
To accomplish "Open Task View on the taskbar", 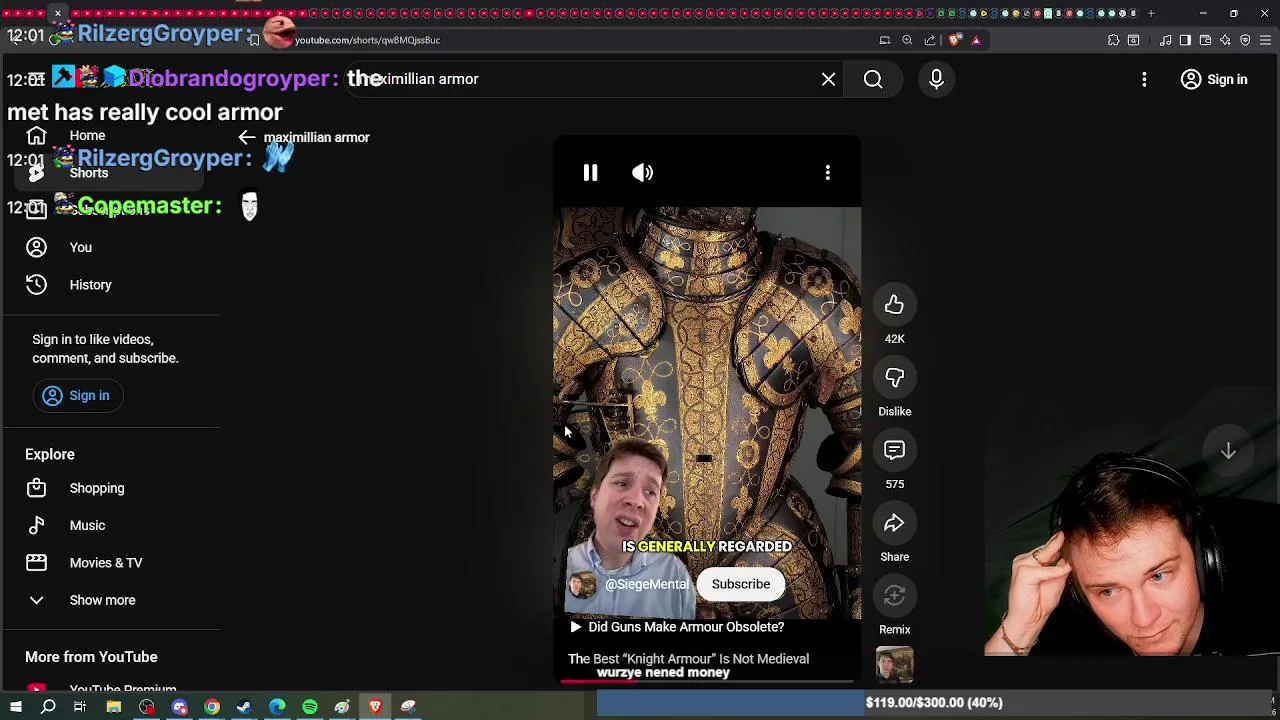I will click(80, 707).
